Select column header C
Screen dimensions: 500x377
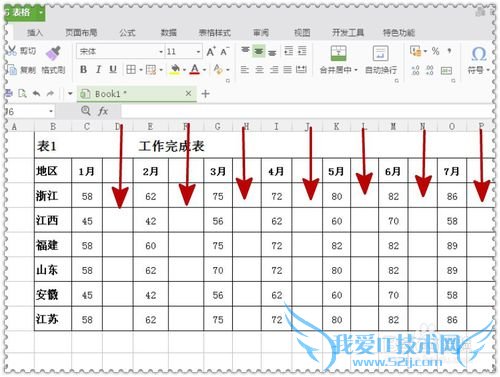(87, 126)
